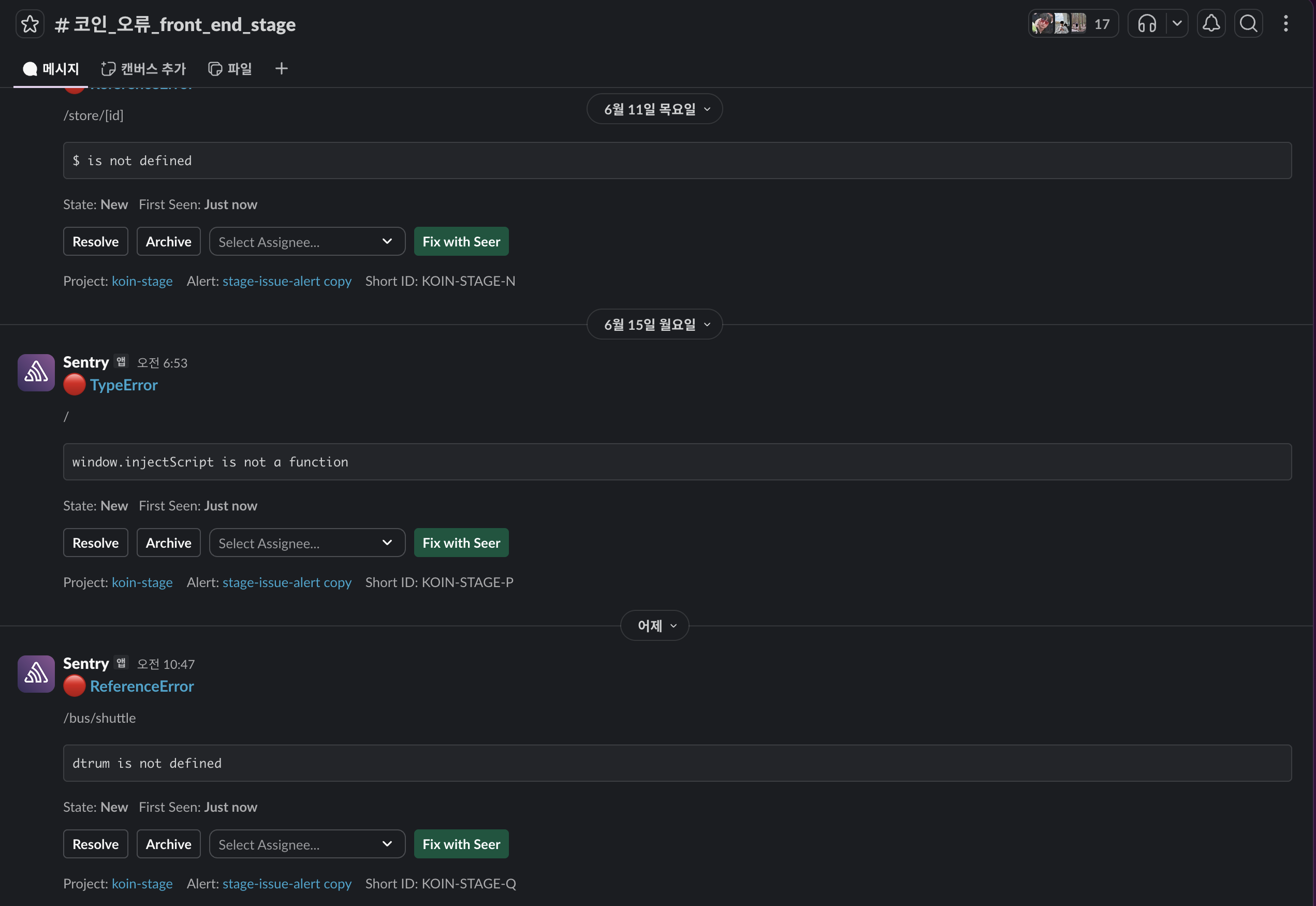Open stage-issue-alert copy link in KOIN-STAGE-P
The image size is (1316, 906).
[x=287, y=582]
